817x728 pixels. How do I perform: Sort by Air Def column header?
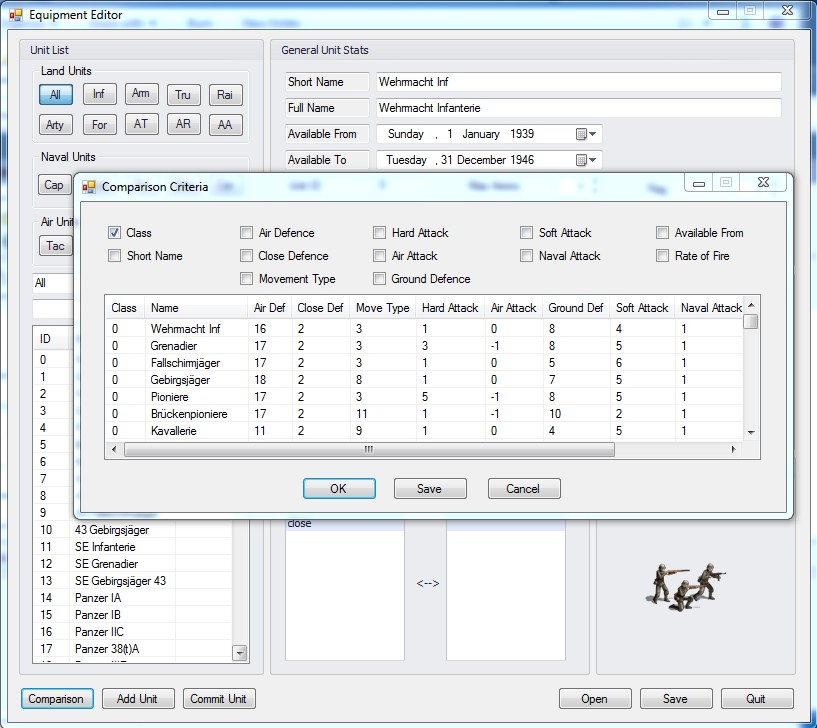click(269, 308)
